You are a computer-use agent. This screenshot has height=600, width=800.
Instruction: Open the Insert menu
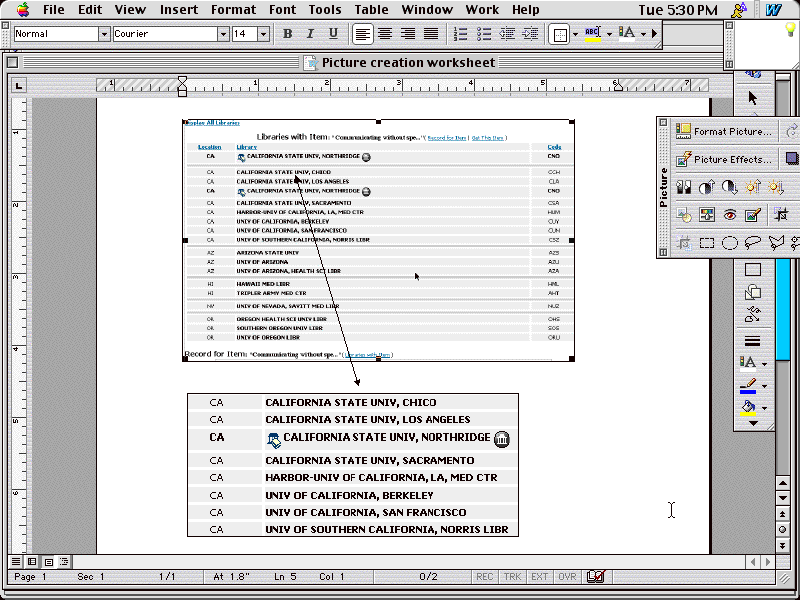point(179,10)
